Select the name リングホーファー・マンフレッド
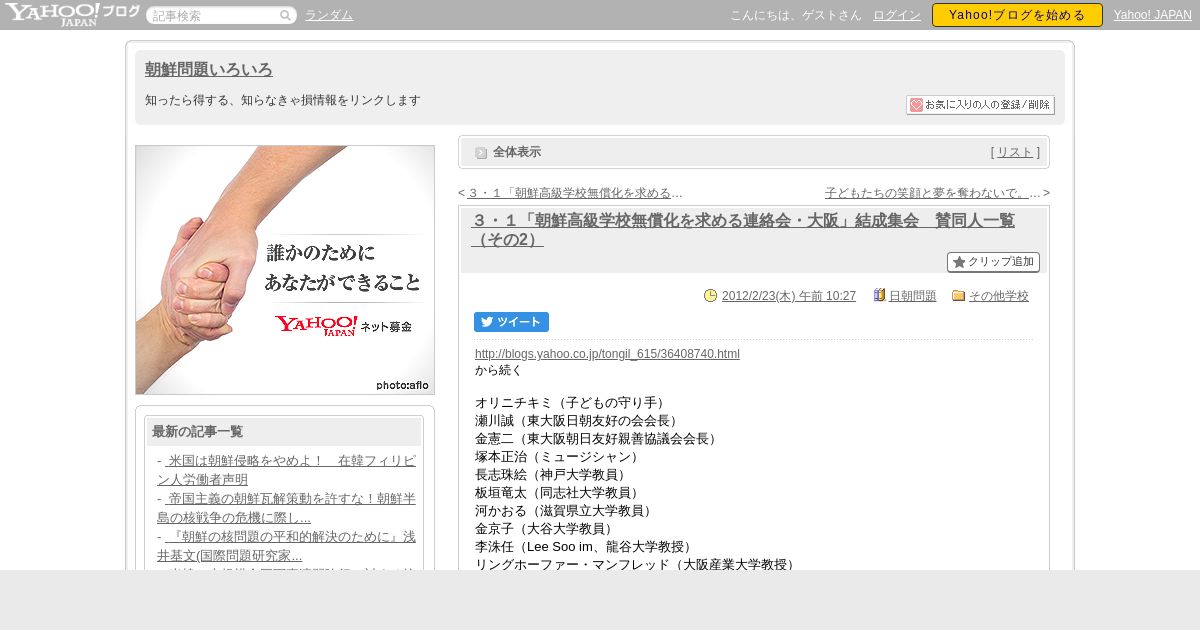The width and height of the screenshot is (1200, 630). coord(572,565)
